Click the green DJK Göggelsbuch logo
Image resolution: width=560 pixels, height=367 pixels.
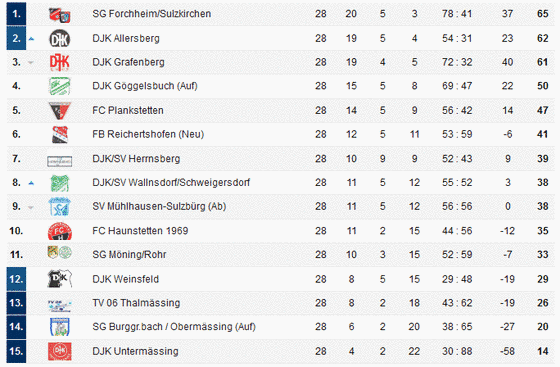pyautogui.click(x=60, y=86)
